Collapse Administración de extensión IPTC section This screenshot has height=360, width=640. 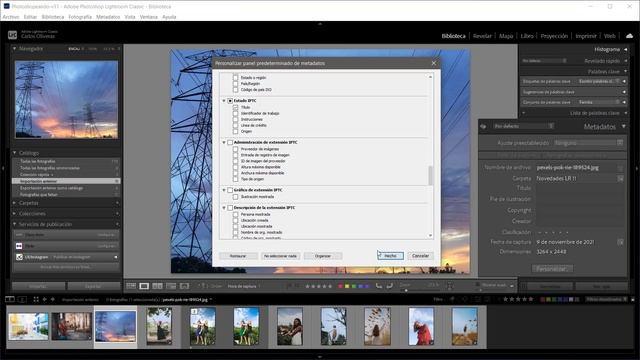[224, 142]
